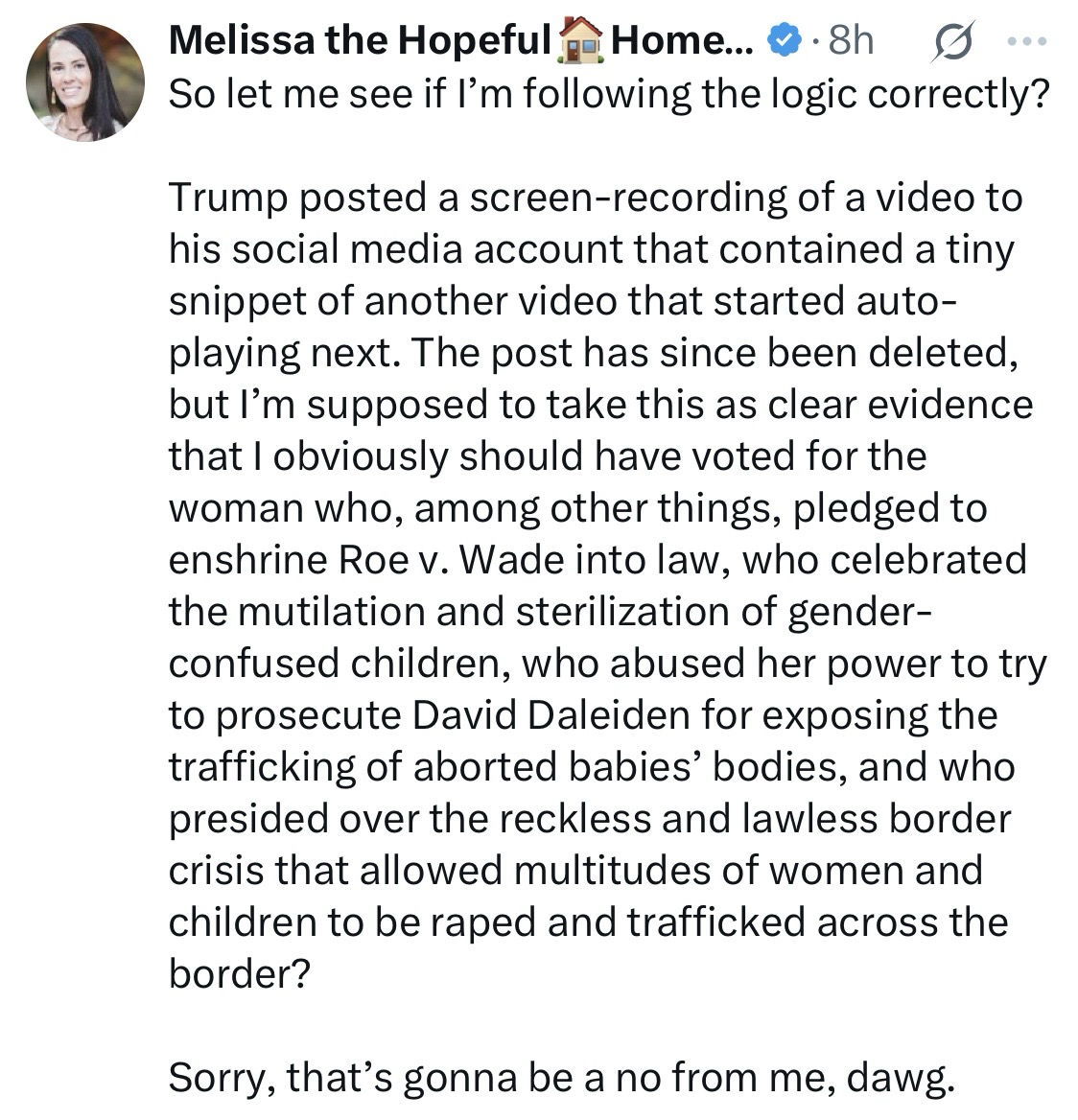Click the opening line about following the logic
This screenshot has width=1078, height=1120.
tap(605, 93)
